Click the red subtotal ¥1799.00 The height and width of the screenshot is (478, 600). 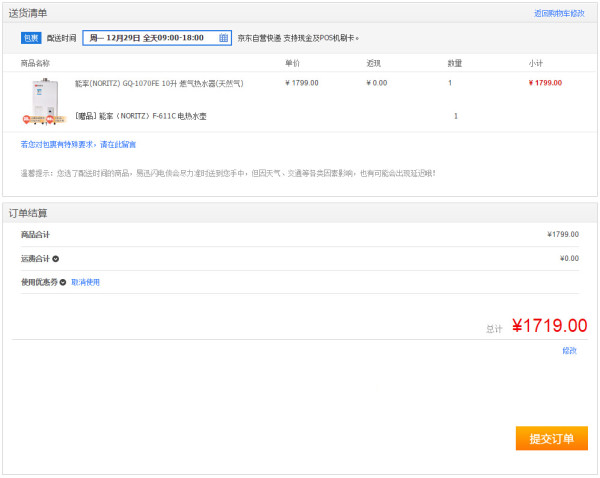[545, 83]
